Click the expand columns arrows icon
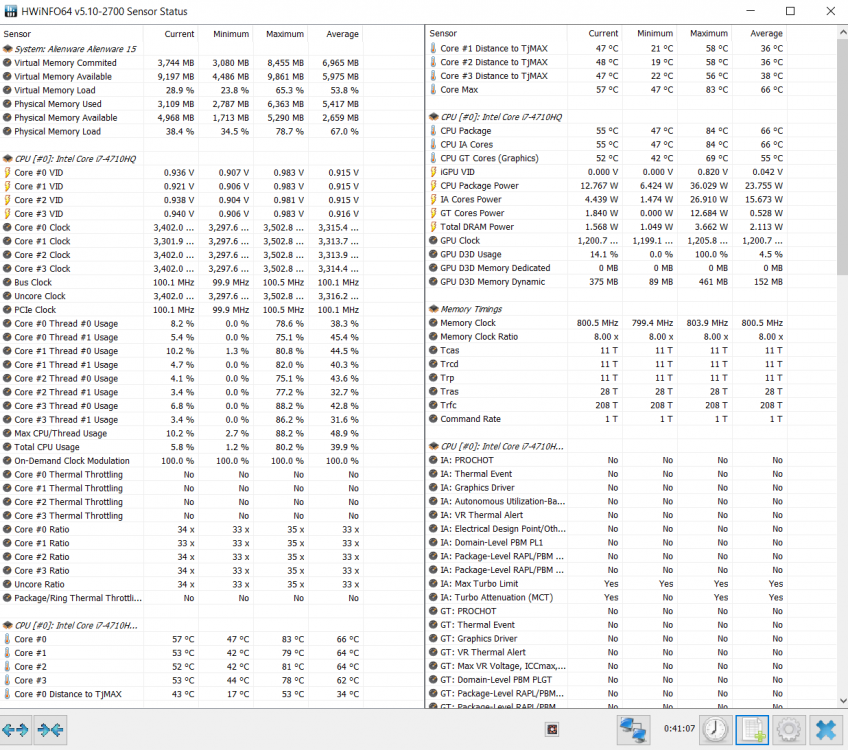 16,730
